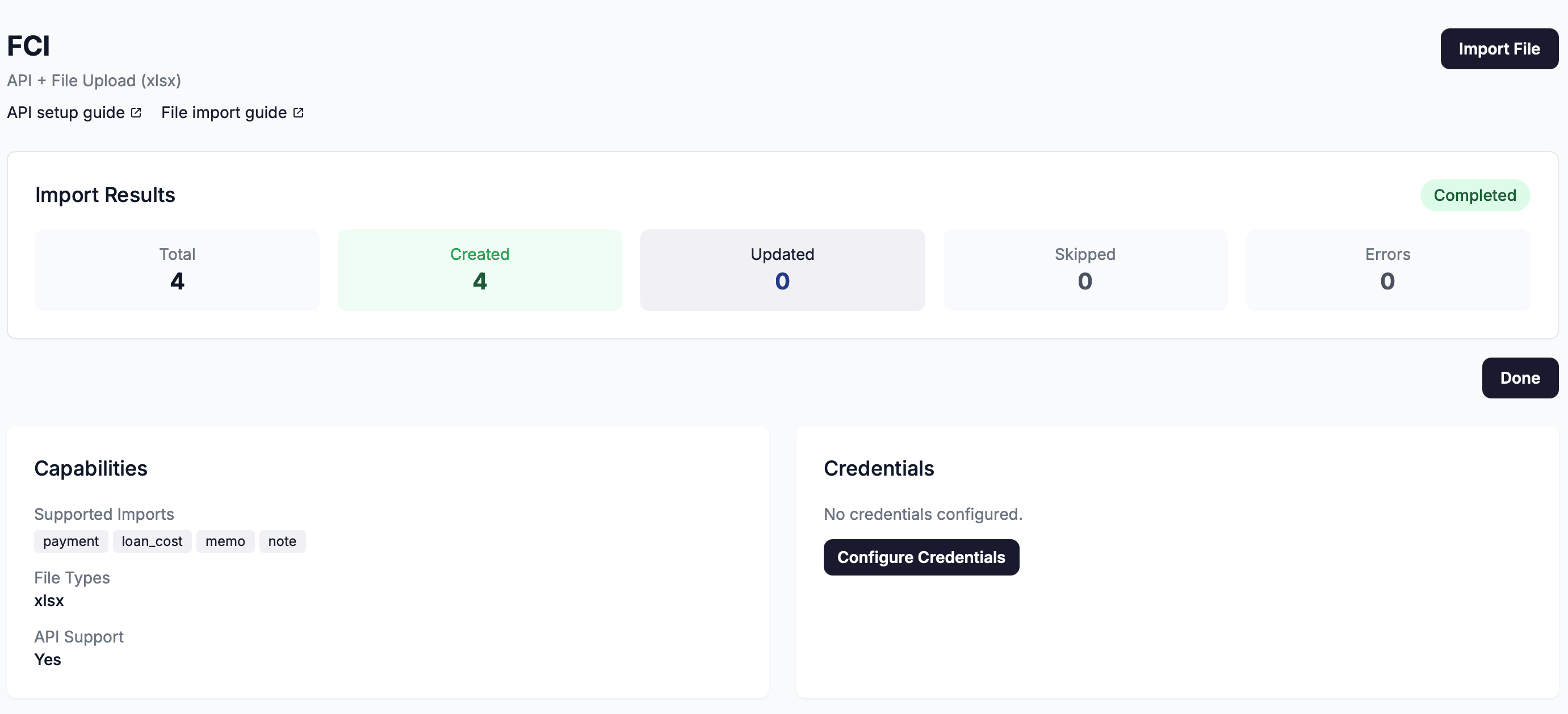Select the Skipped 0 result card
Image resolution: width=1568 pixels, height=714 pixels.
click(1085, 270)
